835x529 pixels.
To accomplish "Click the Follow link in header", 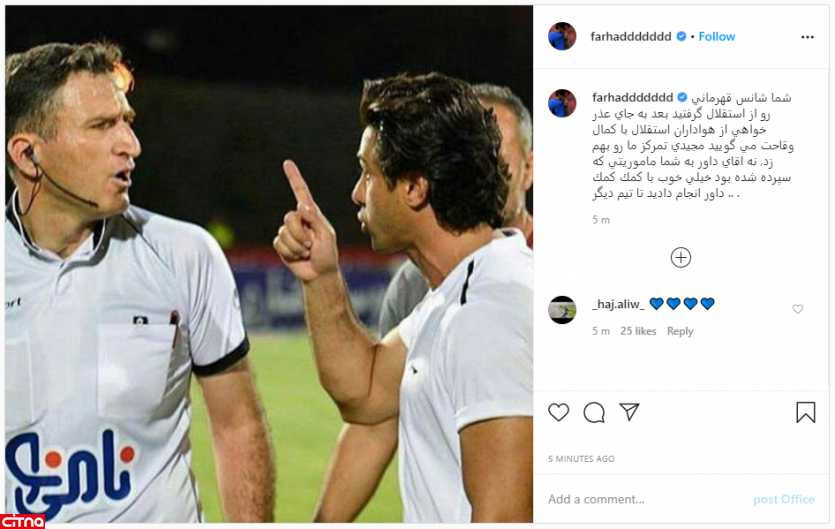I will point(717,37).
